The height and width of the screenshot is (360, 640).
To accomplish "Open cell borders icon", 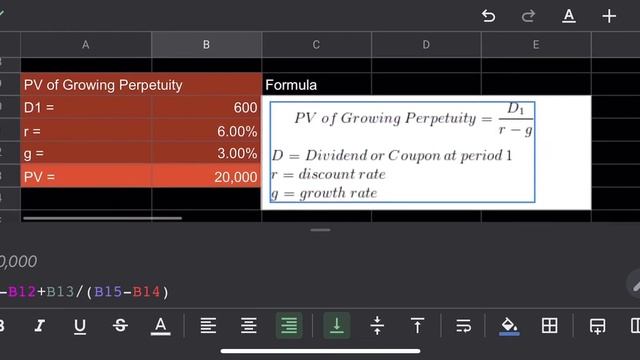I will tap(549, 326).
